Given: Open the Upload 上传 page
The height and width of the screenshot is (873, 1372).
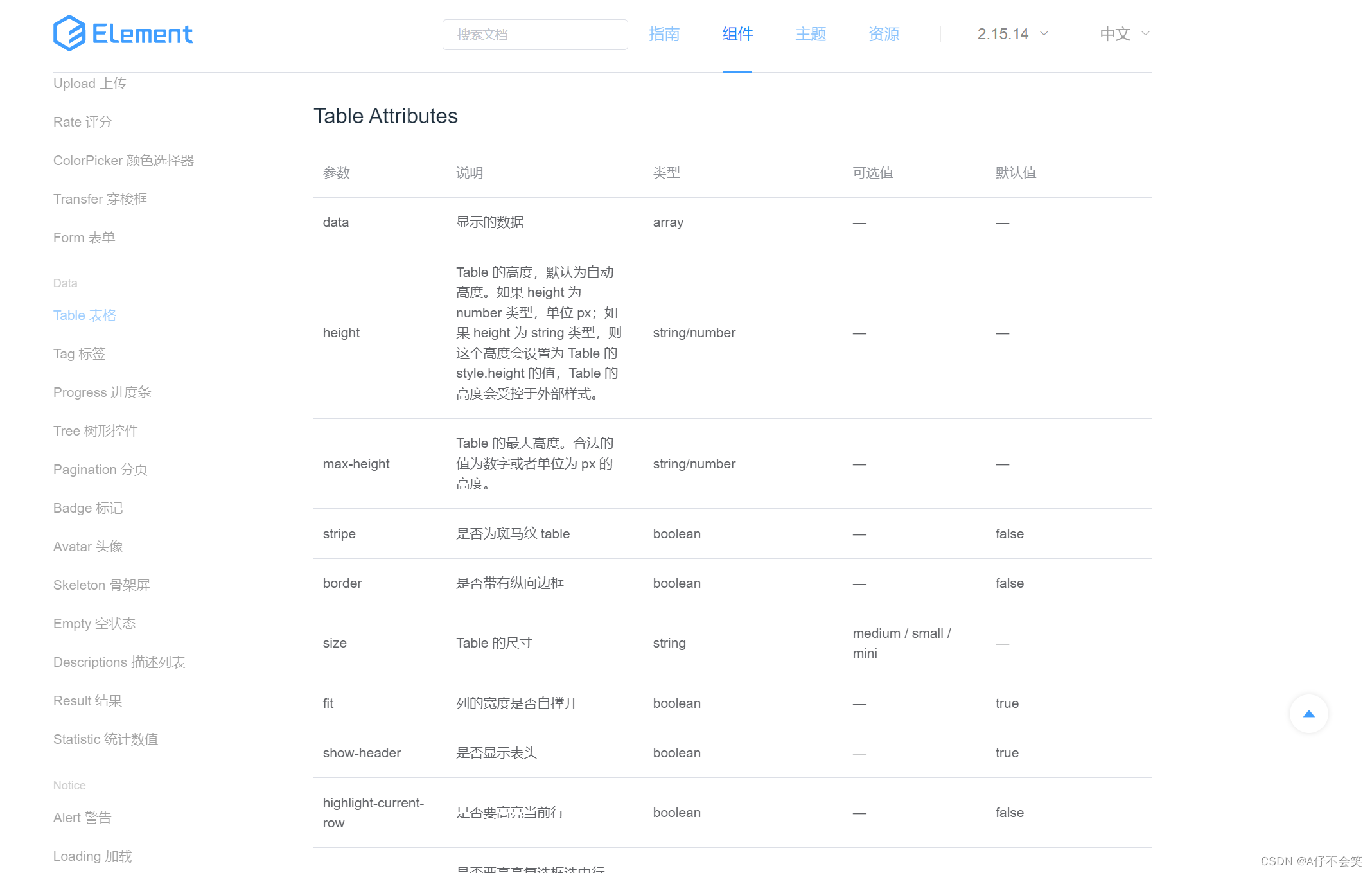Looking at the screenshot, I should click(x=89, y=83).
